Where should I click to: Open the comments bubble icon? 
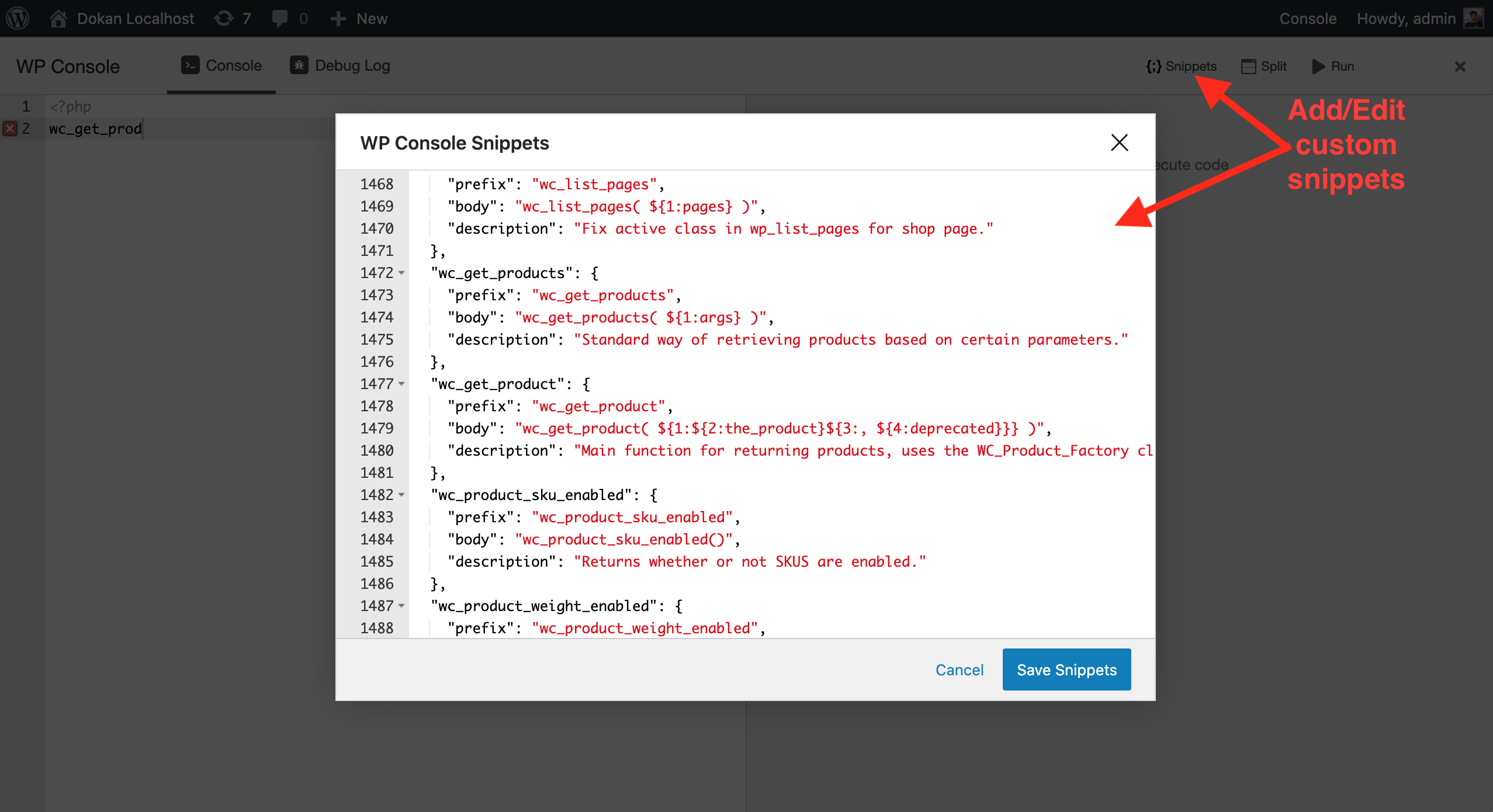(x=280, y=18)
